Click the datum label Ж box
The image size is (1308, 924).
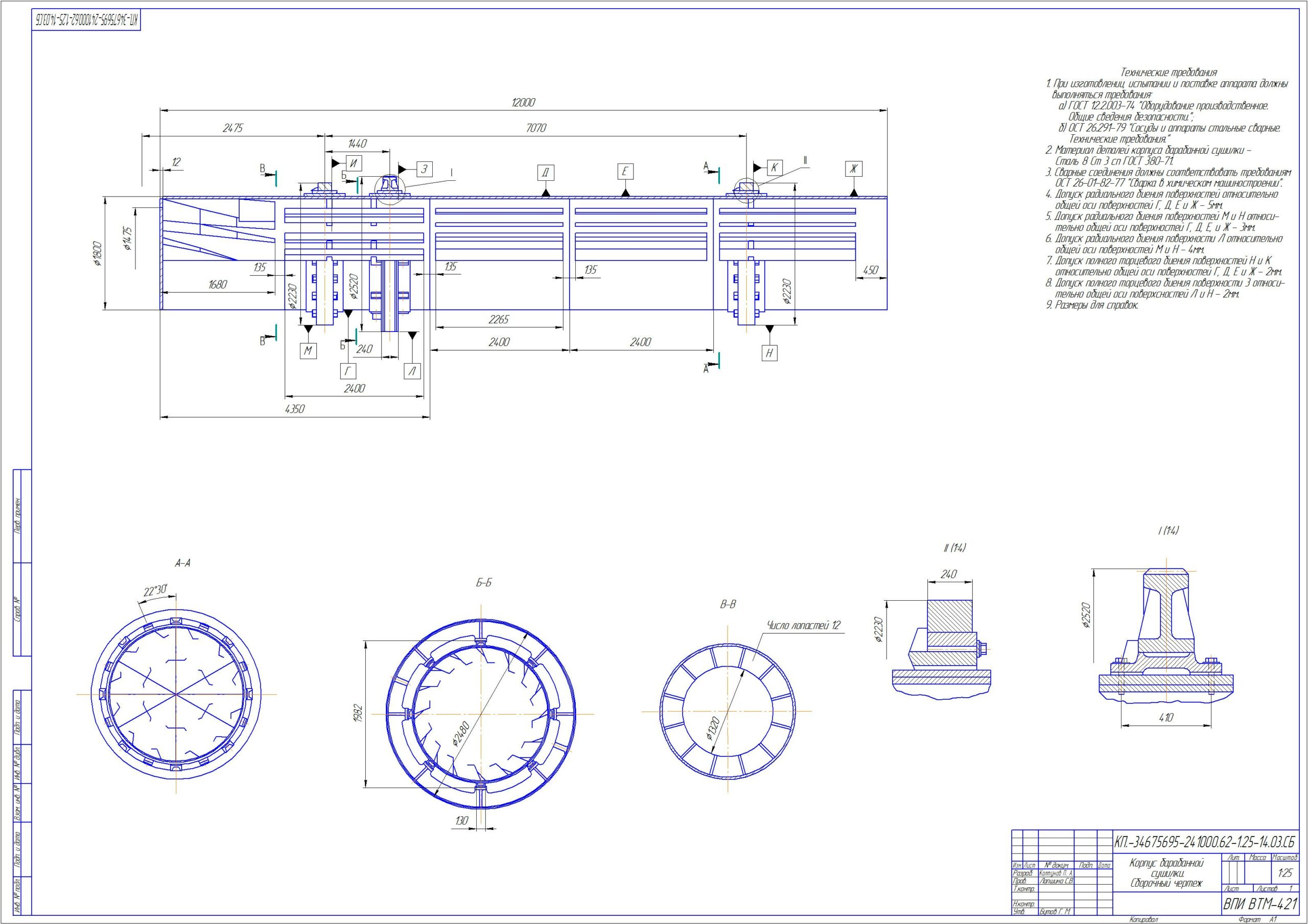(853, 169)
